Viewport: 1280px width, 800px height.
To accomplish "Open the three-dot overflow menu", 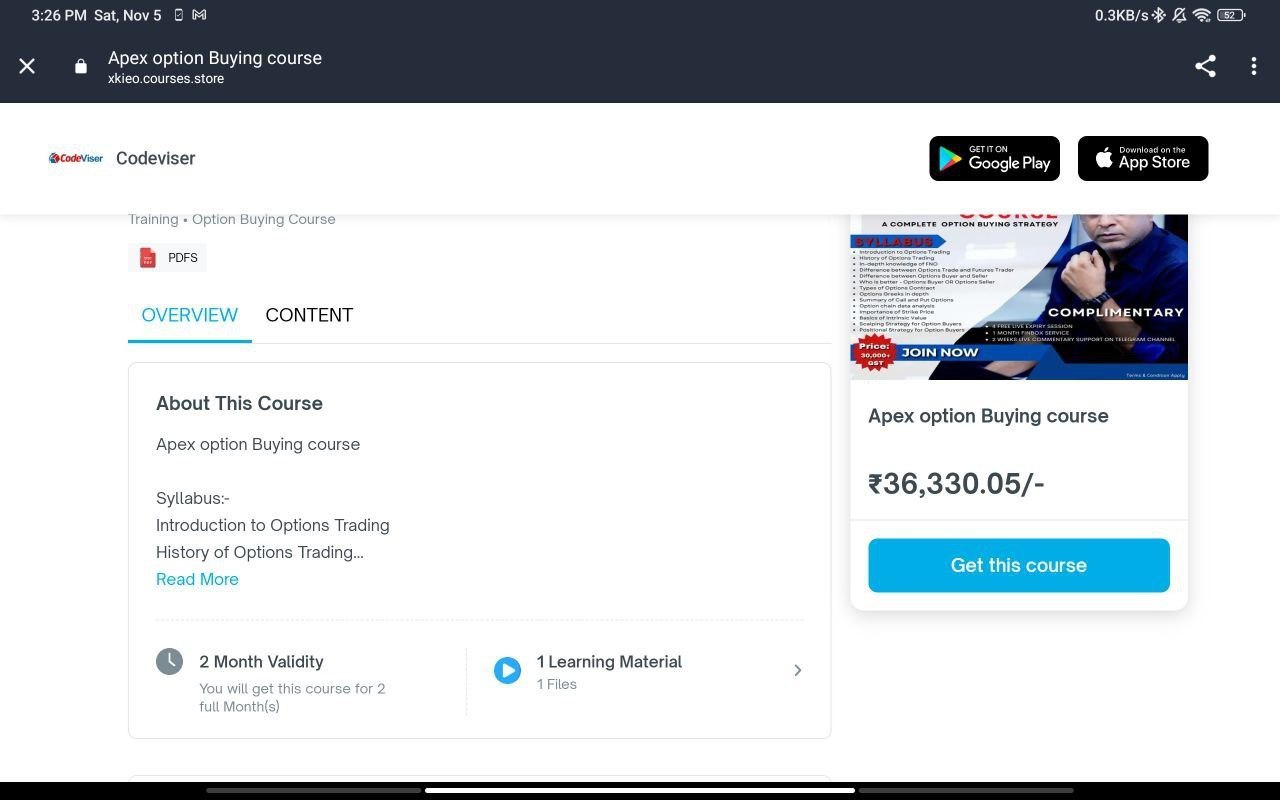I will pos(1253,66).
